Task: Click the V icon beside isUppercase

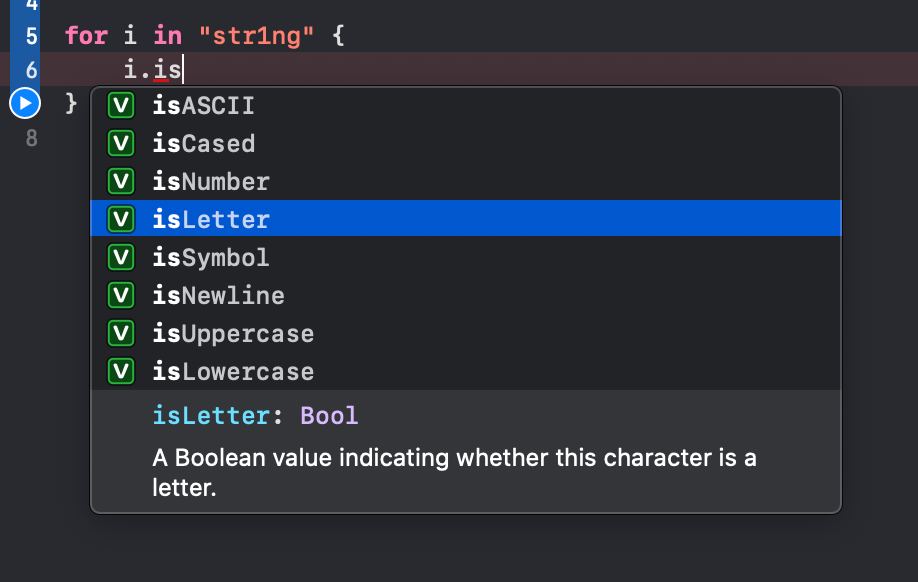Action: click(121, 333)
